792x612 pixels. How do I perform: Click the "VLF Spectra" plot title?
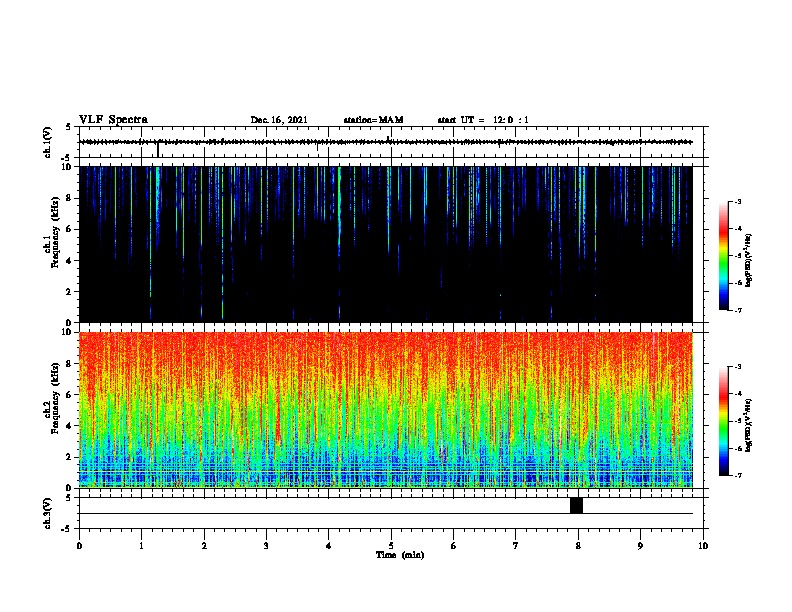[113, 120]
